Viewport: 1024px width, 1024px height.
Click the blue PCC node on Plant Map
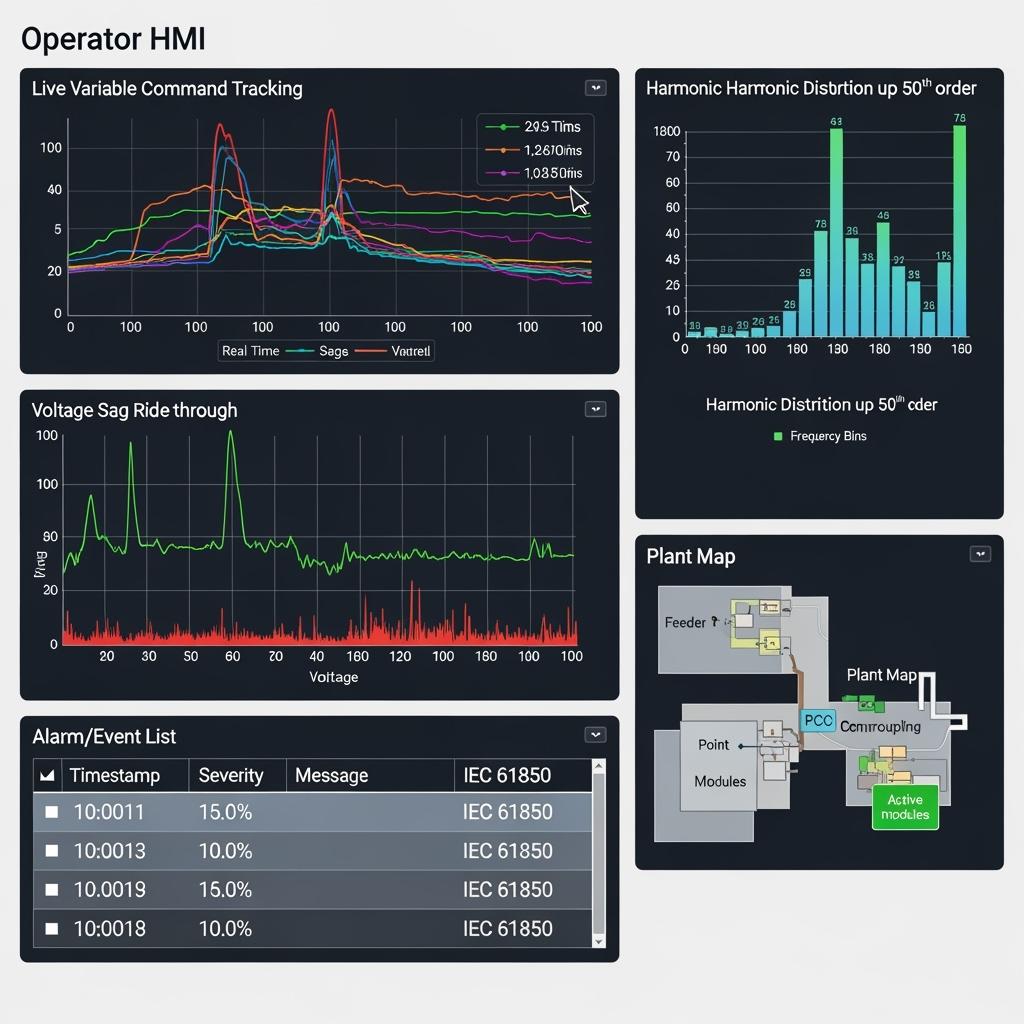818,721
